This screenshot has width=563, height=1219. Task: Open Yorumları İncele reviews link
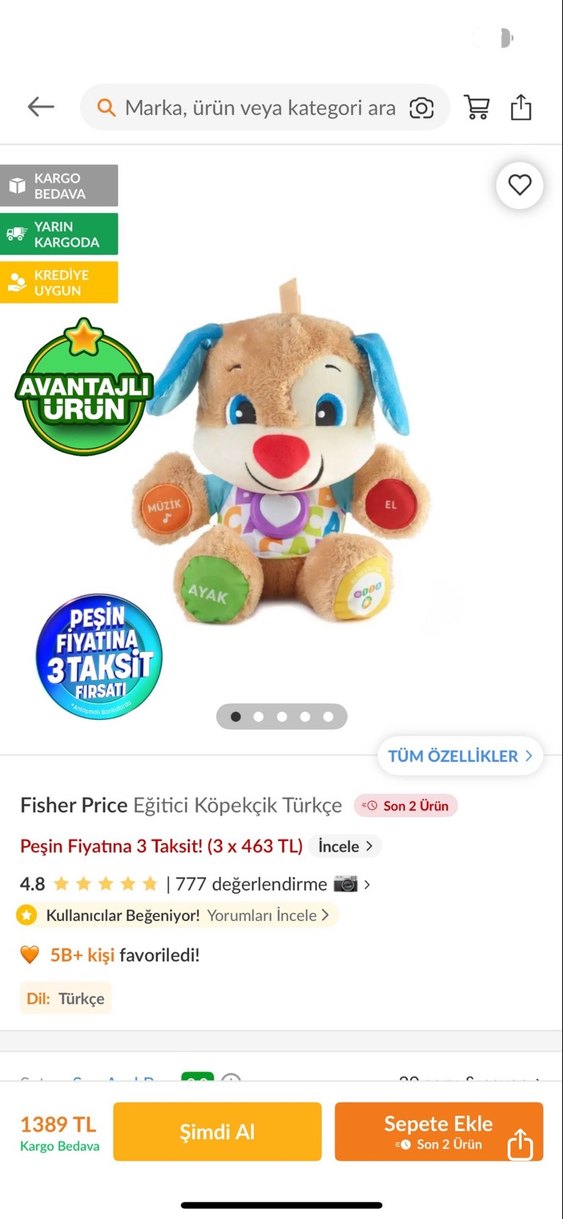coord(268,915)
